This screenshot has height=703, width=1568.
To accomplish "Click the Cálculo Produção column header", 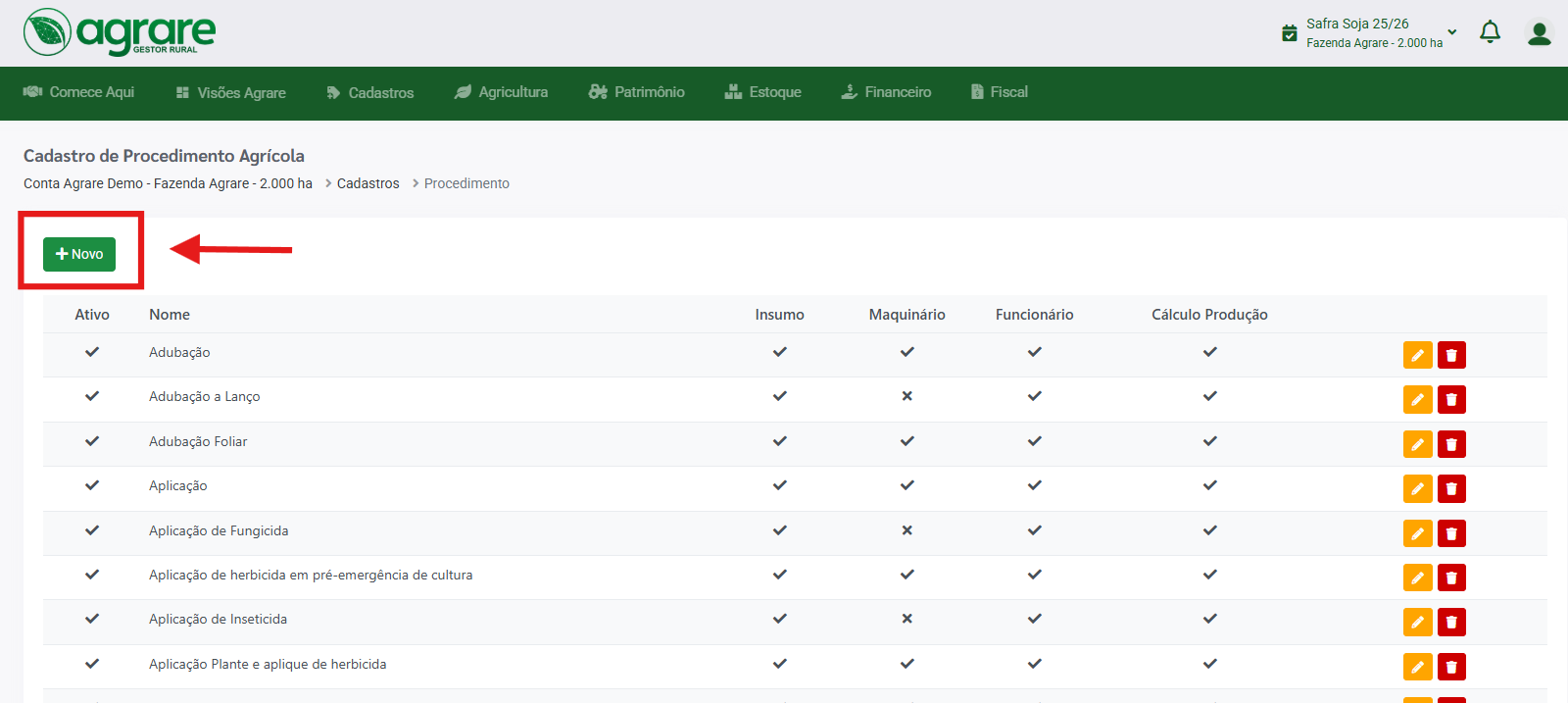I will (x=1210, y=315).
